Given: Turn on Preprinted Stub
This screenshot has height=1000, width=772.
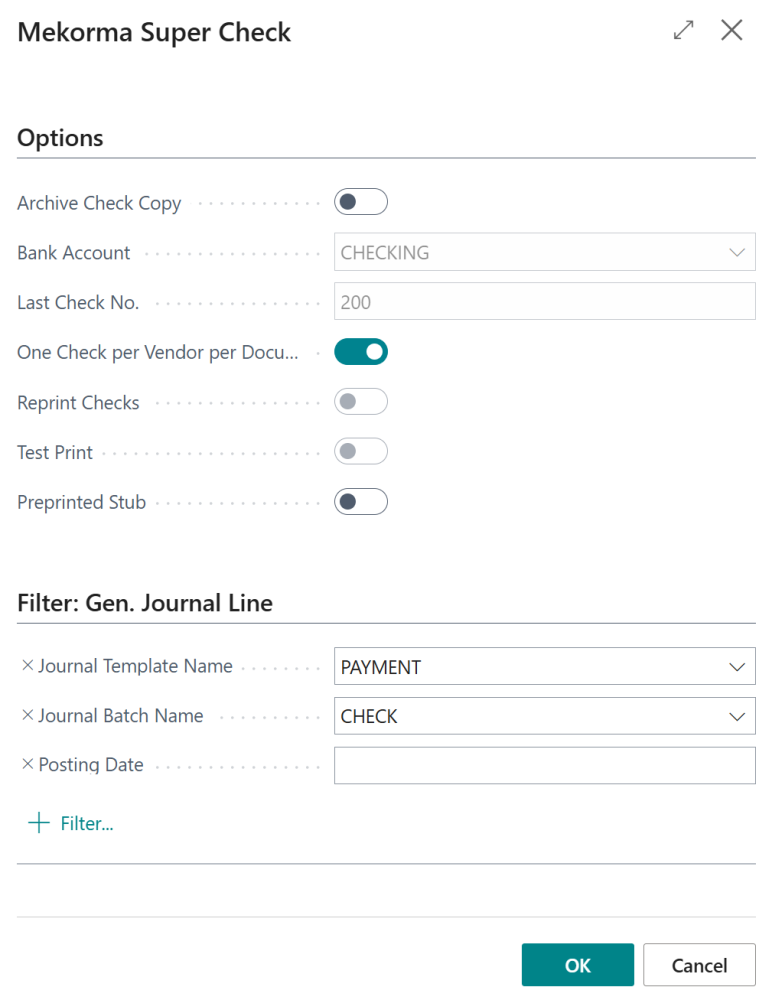Looking at the screenshot, I should pyautogui.click(x=360, y=501).
